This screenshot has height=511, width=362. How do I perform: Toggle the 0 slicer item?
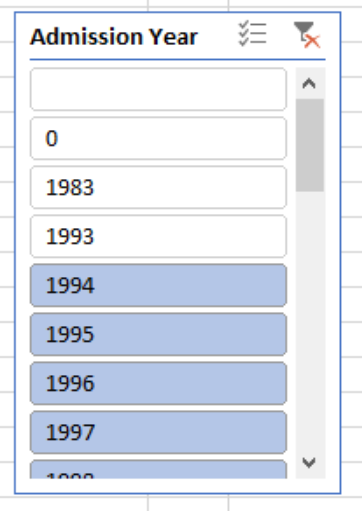click(158, 138)
